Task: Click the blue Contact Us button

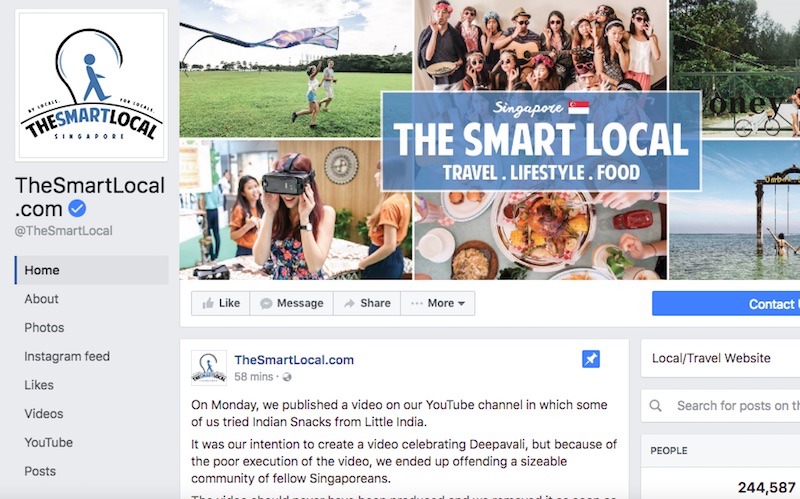Action: click(x=726, y=304)
